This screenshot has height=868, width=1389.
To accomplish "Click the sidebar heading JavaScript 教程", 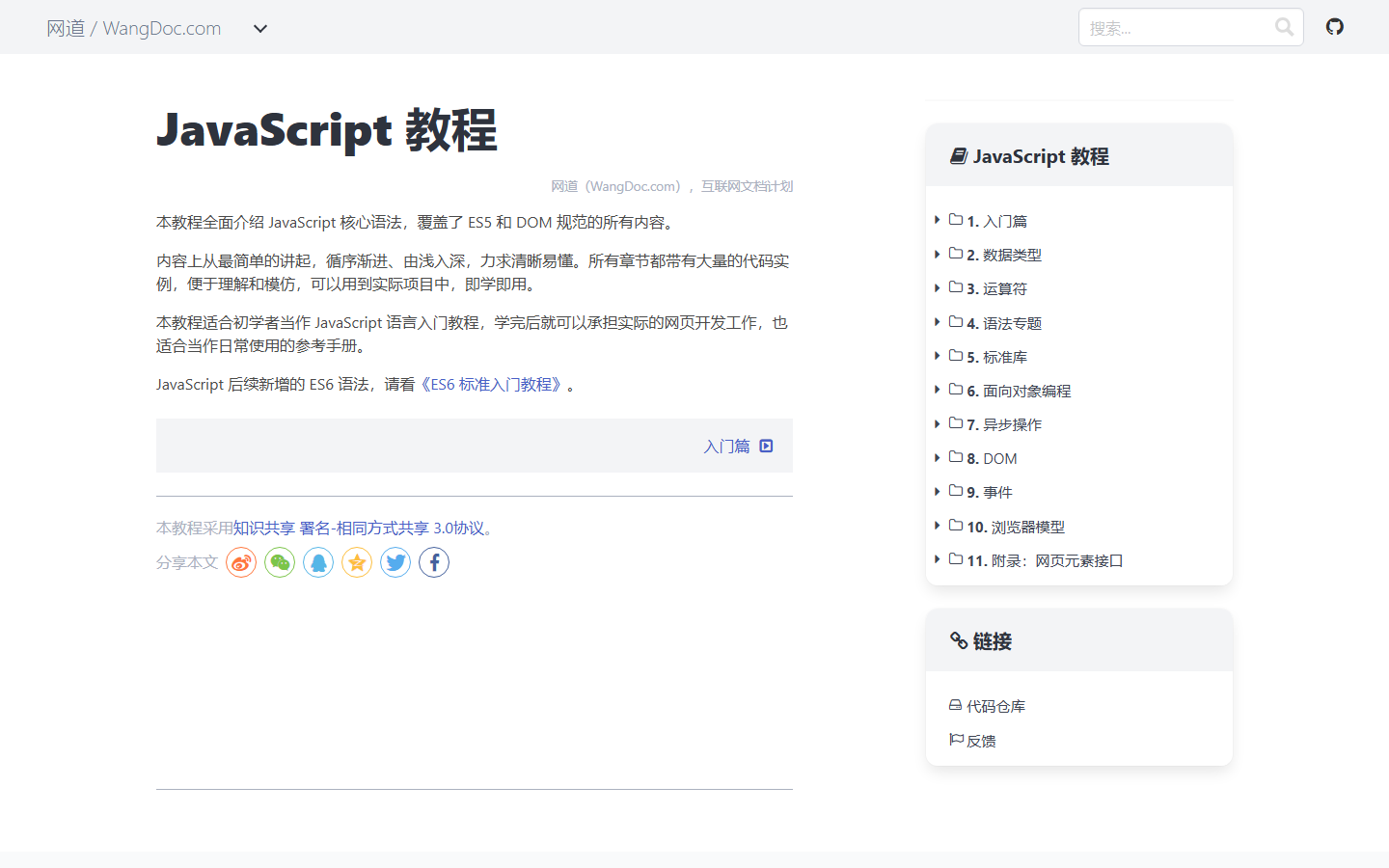I will point(1041,156).
